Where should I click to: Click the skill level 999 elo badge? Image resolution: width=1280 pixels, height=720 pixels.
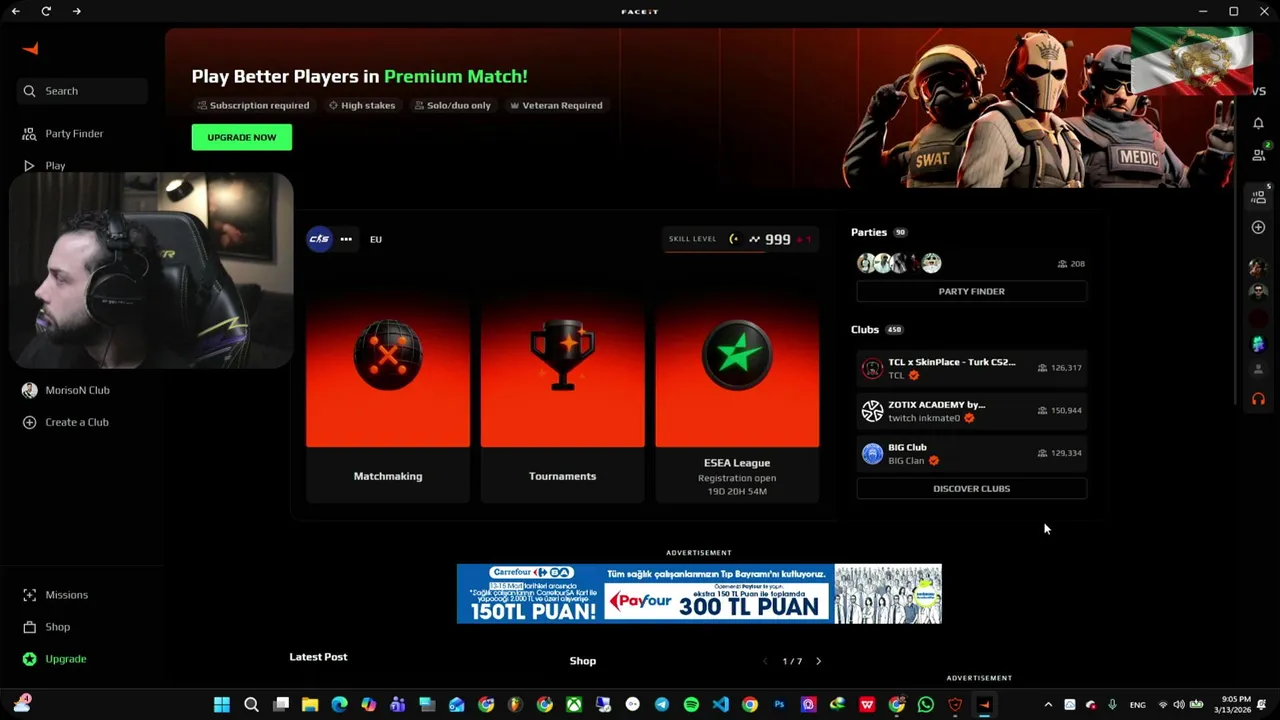(740, 239)
